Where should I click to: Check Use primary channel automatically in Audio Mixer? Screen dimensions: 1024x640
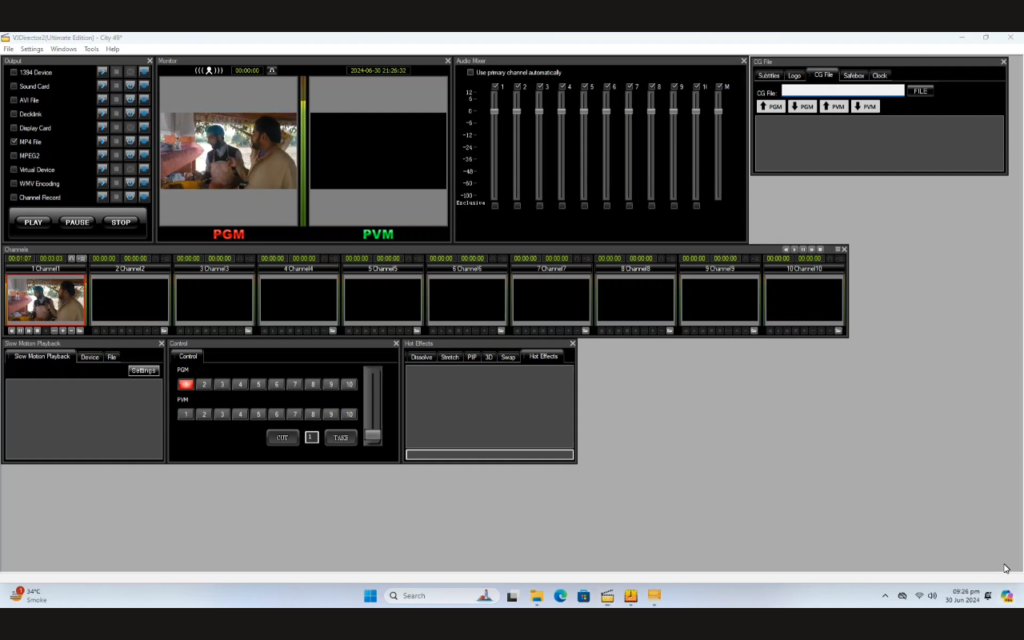[470, 72]
